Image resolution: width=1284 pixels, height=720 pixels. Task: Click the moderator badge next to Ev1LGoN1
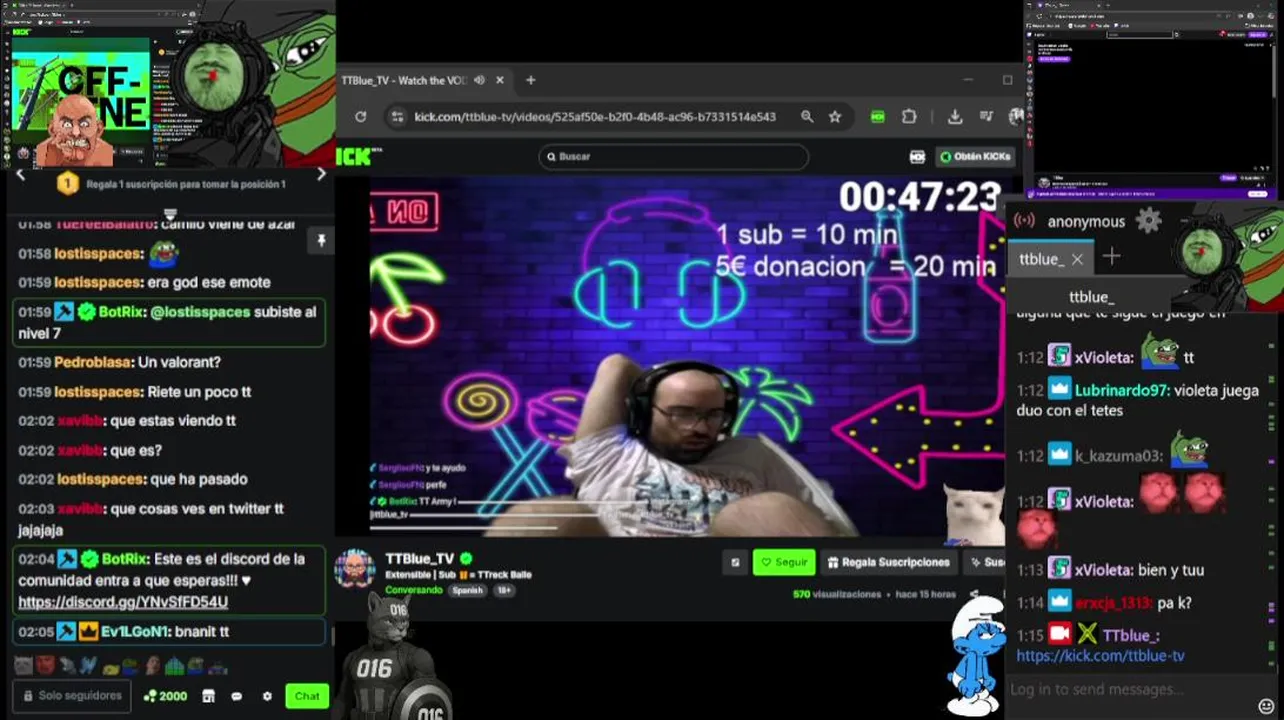pos(66,632)
